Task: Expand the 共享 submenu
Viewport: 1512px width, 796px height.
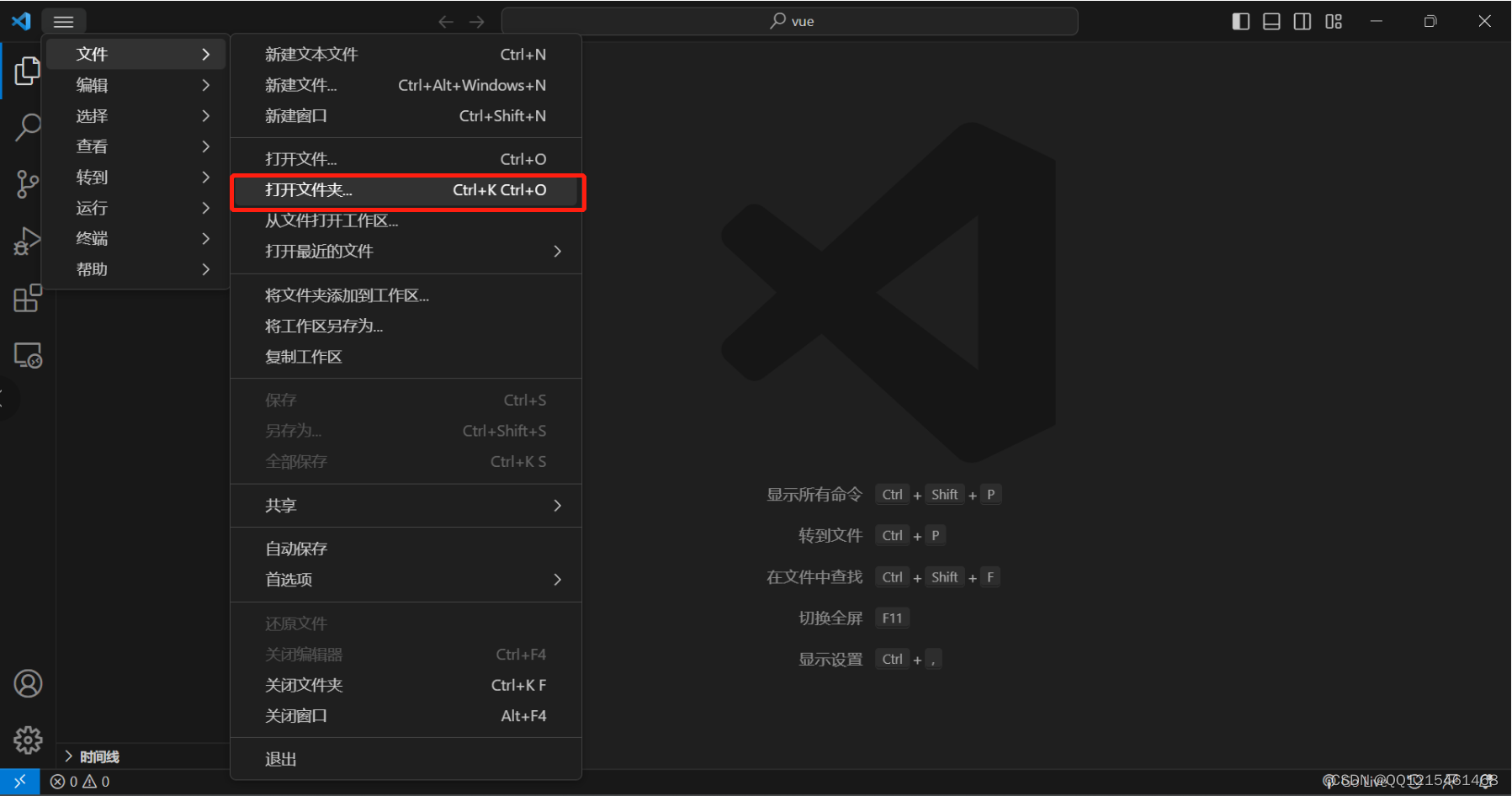Action: click(x=406, y=506)
